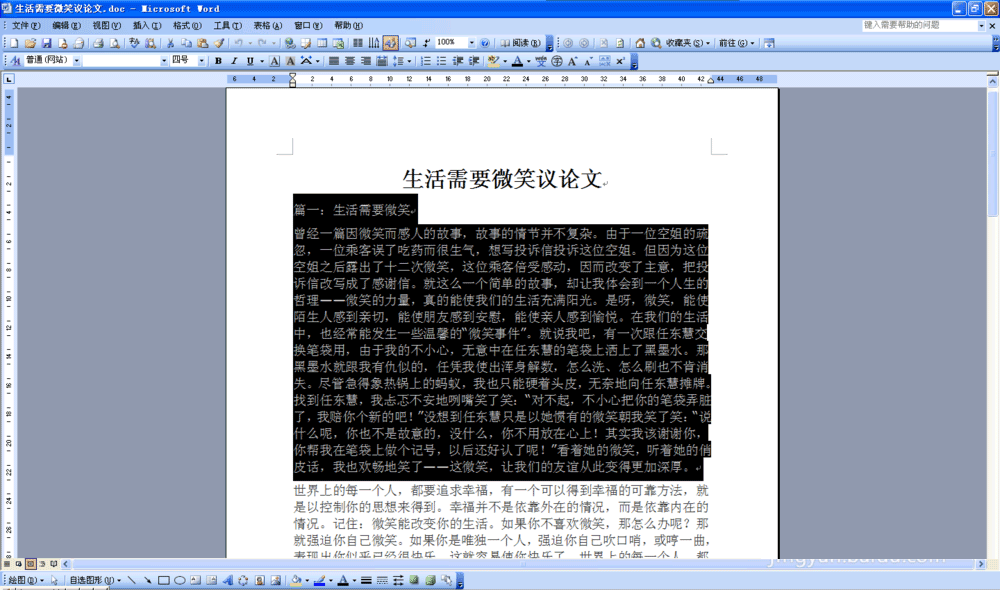This screenshot has height=590, width=1000.
Task: Click the Open file icon
Action: pyautogui.click(x=30, y=43)
